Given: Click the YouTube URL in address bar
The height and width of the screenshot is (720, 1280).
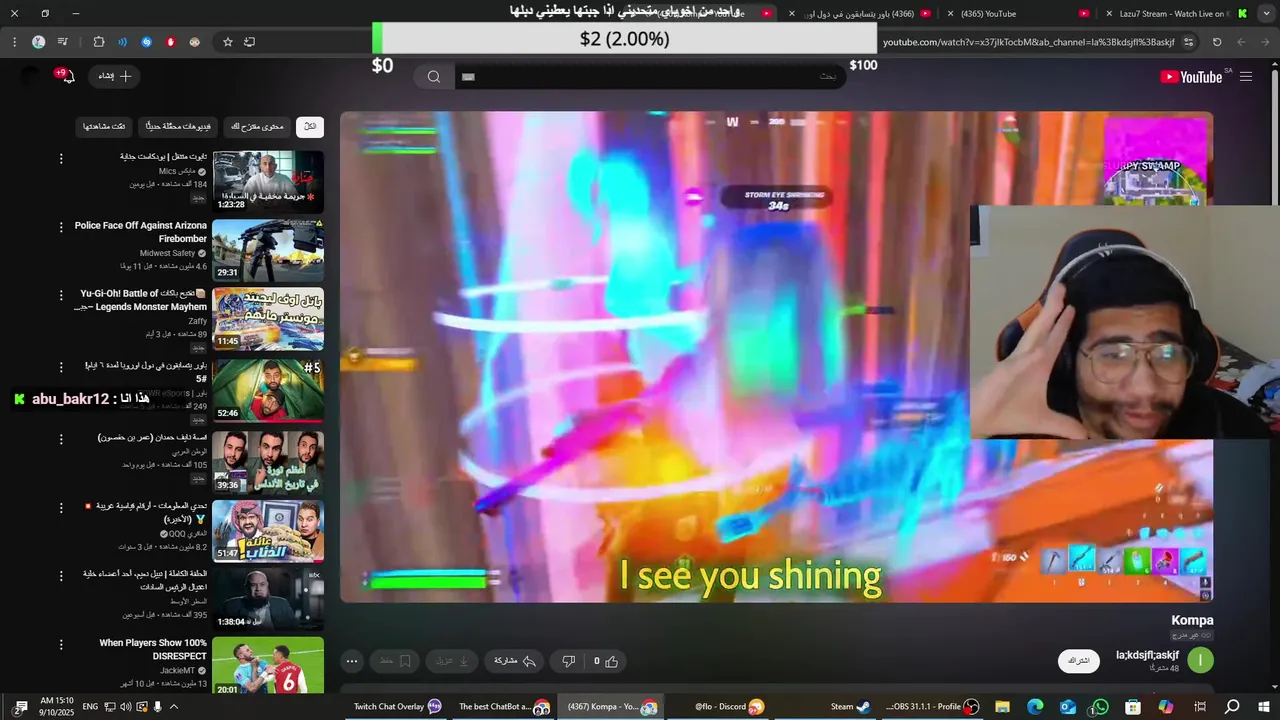Looking at the screenshot, I should (x=1029, y=42).
